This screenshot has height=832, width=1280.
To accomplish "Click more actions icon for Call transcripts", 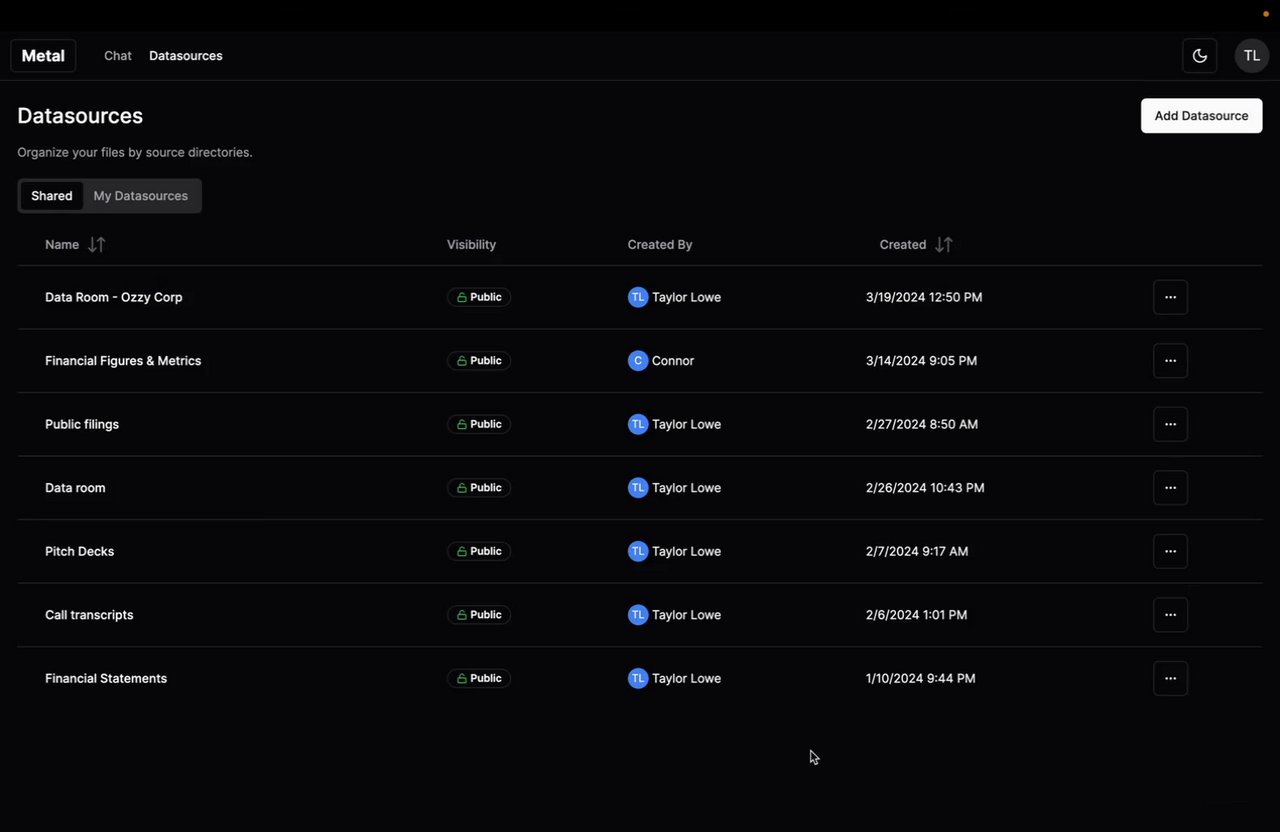I will pyautogui.click(x=1170, y=615).
